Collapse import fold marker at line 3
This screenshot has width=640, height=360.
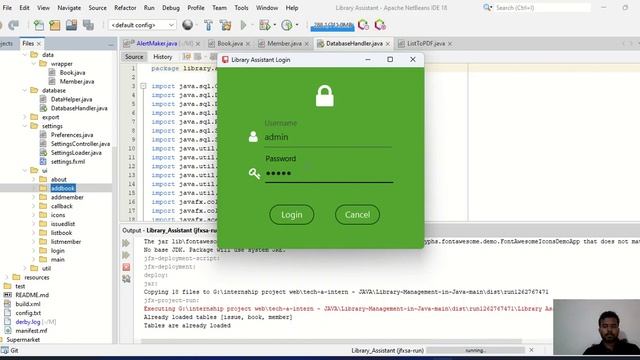pos(143,86)
